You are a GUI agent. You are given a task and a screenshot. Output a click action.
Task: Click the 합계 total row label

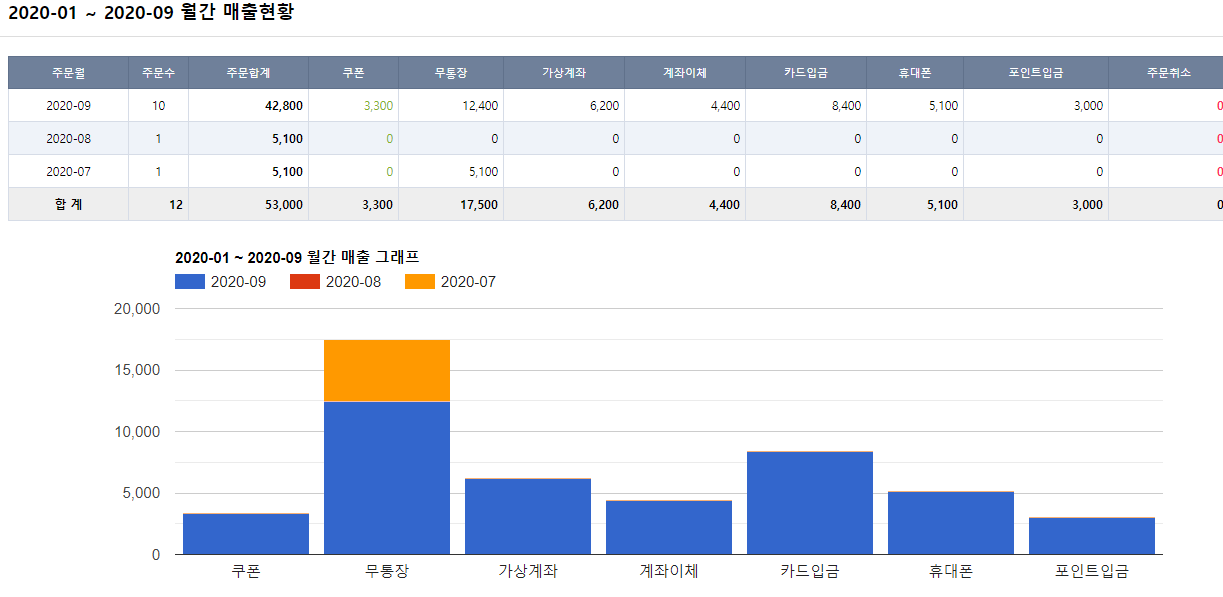[x=68, y=205]
